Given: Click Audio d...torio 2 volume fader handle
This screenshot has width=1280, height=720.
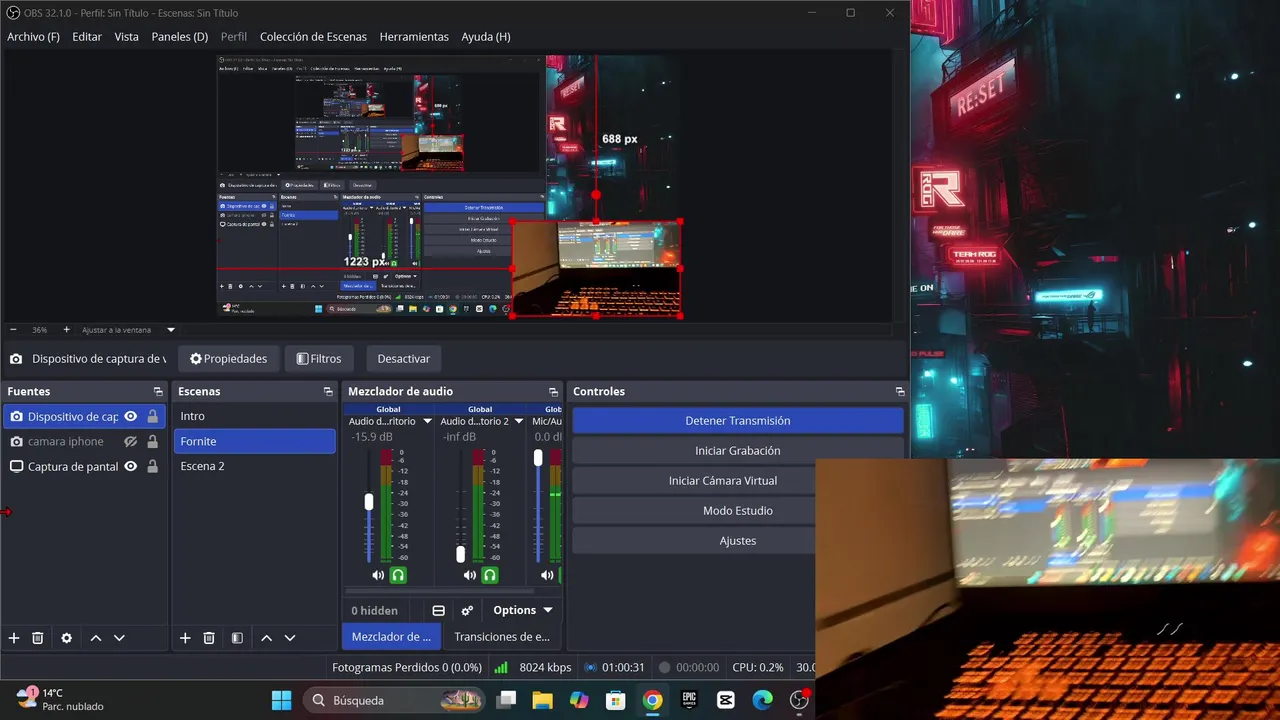Looking at the screenshot, I should click(460, 554).
